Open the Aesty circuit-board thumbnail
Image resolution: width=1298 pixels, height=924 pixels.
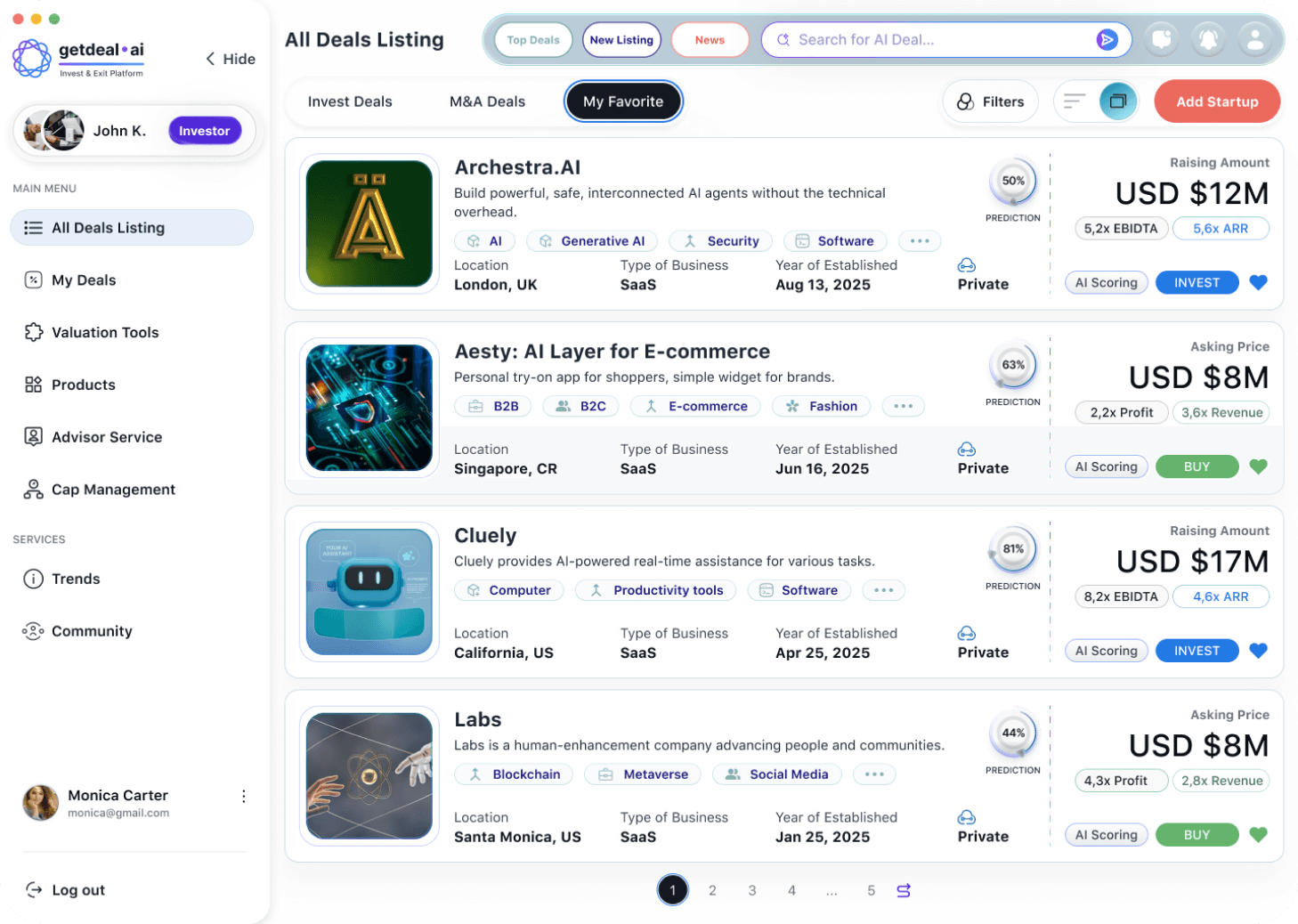(369, 408)
